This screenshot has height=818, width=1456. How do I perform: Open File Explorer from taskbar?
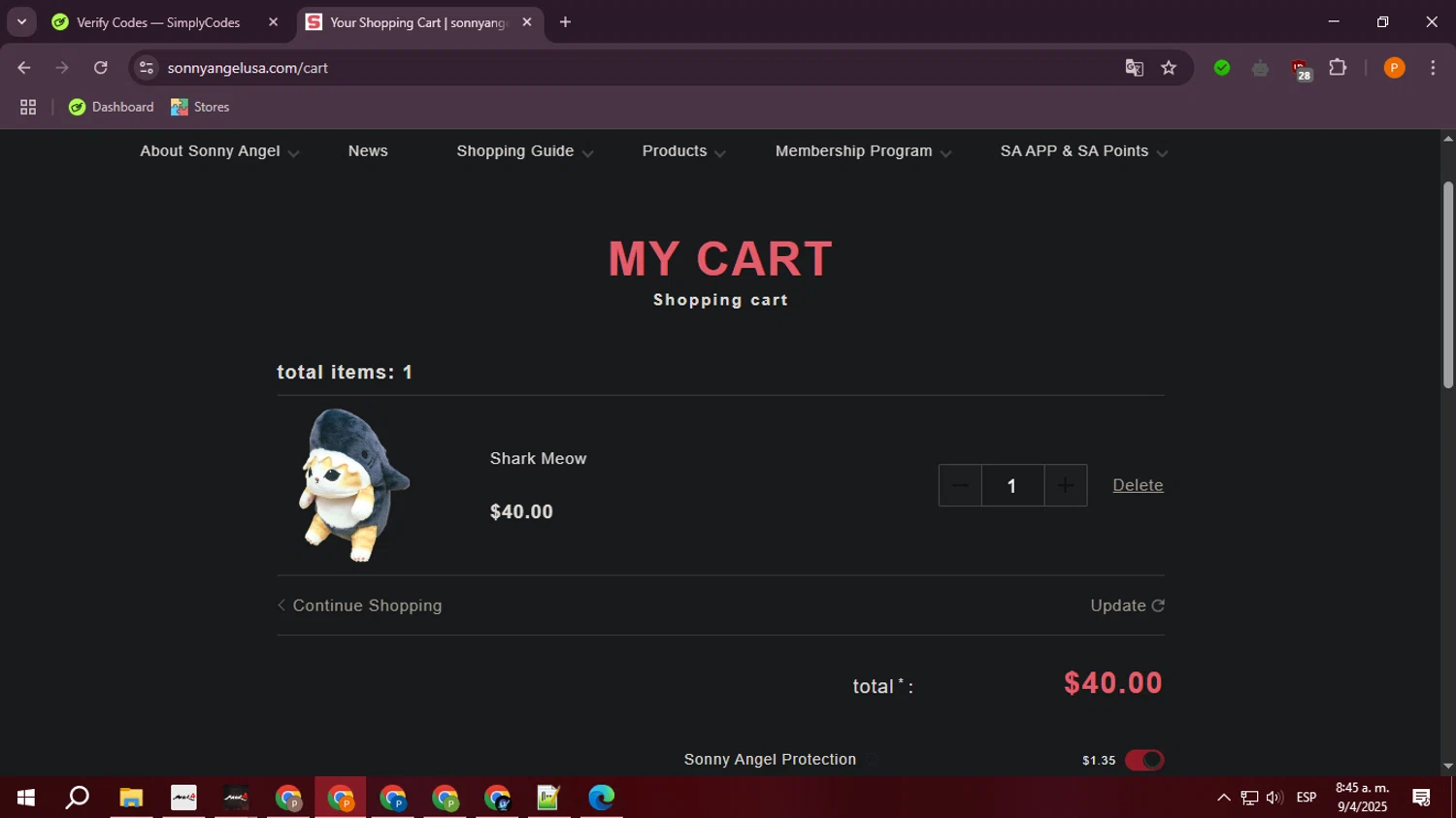click(x=131, y=798)
